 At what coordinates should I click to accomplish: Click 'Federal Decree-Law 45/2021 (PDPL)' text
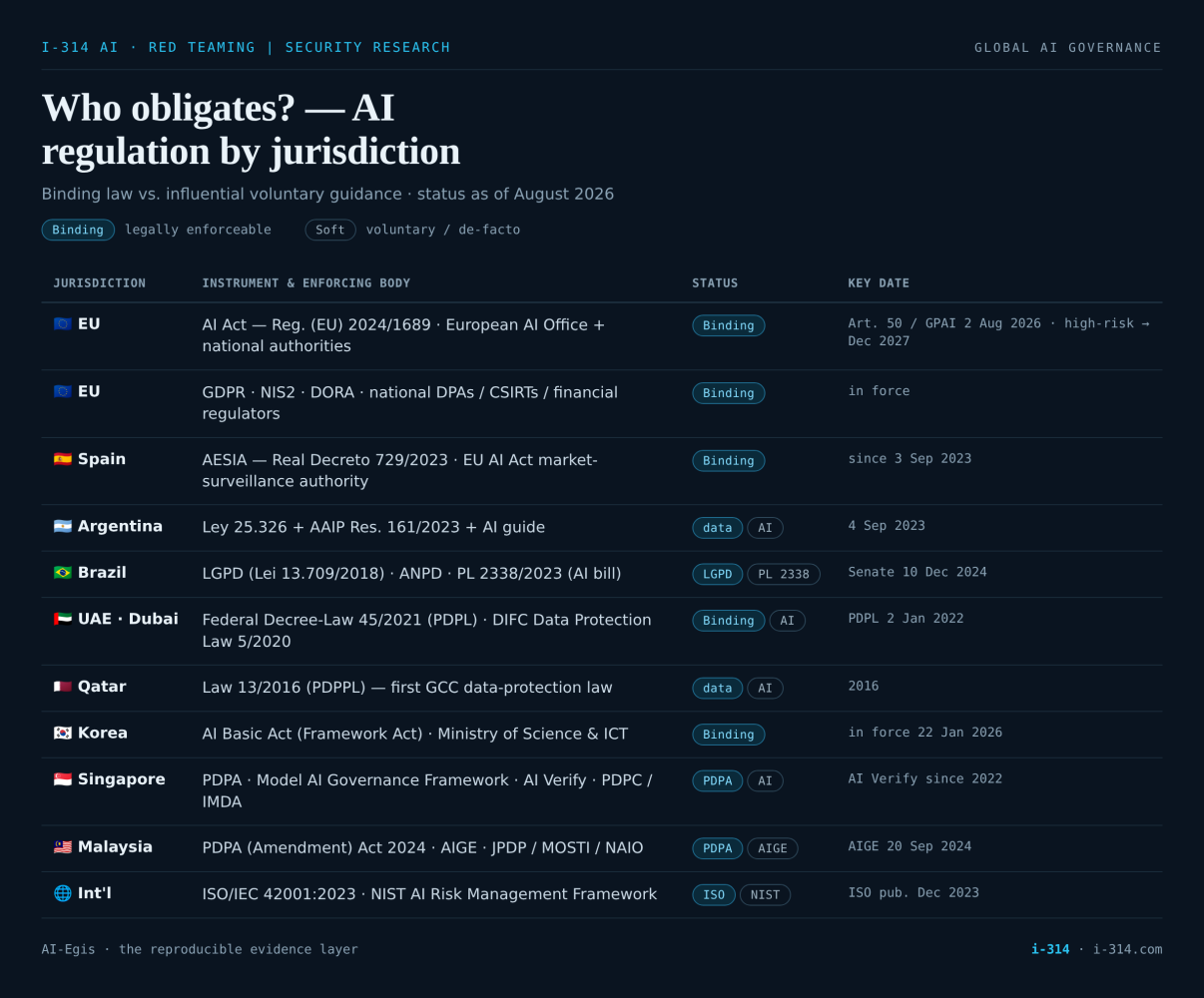(x=340, y=620)
